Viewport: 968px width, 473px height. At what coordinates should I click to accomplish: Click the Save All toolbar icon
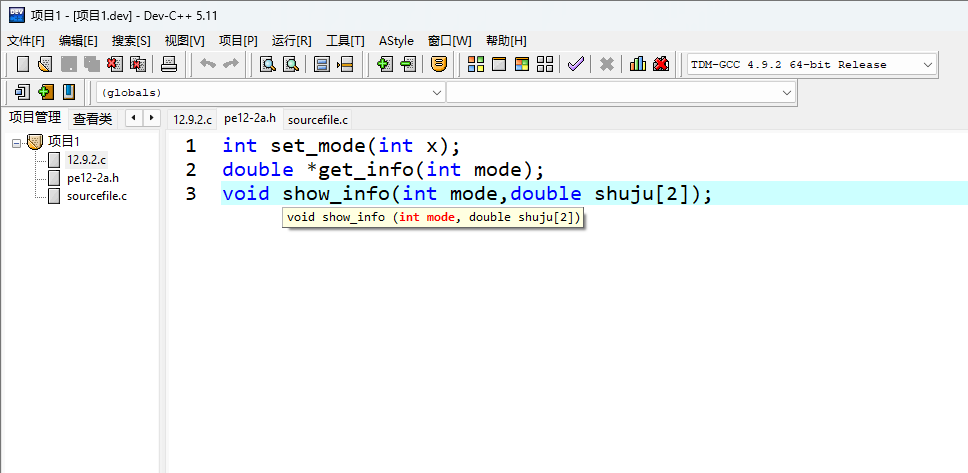click(92, 64)
